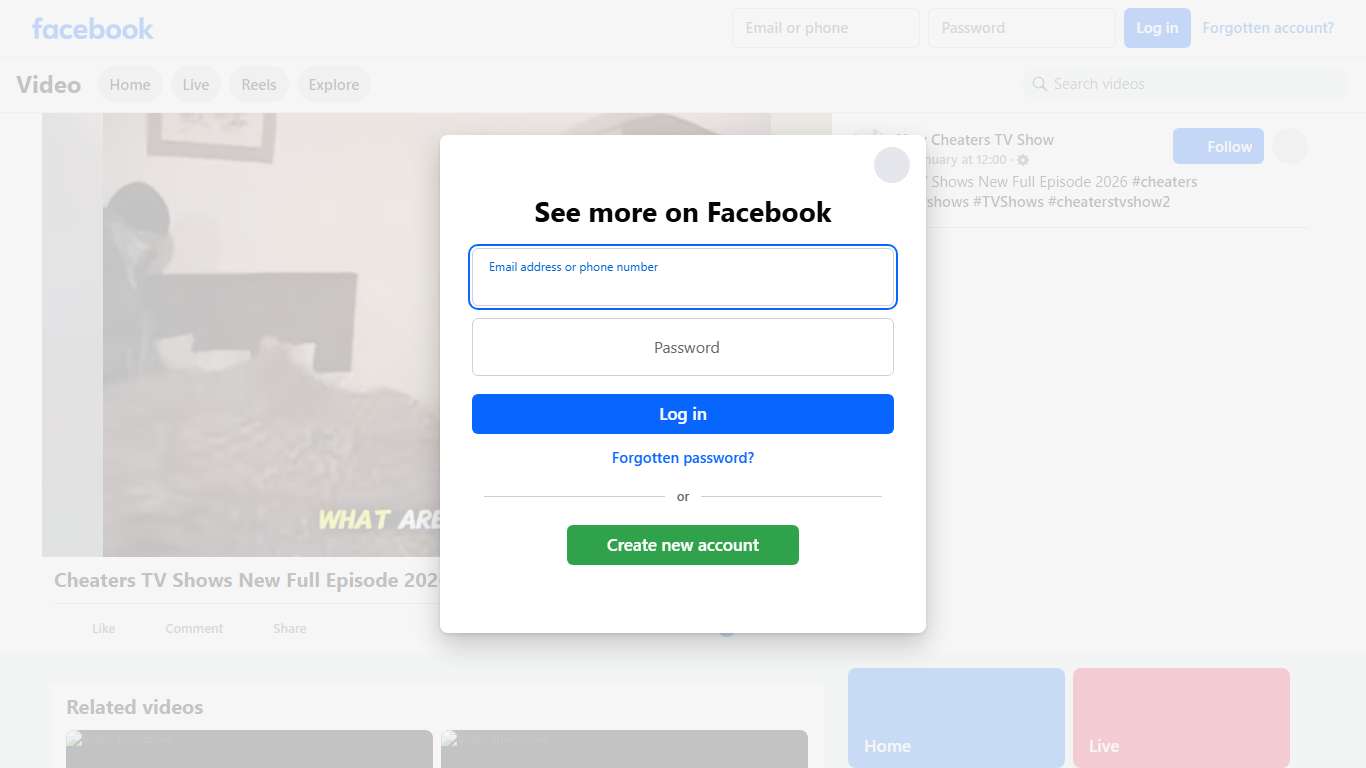Image resolution: width=1366 pixels, height=768 pixels.
Task: Open the first related video thumbnail
Action: [249, 749]
